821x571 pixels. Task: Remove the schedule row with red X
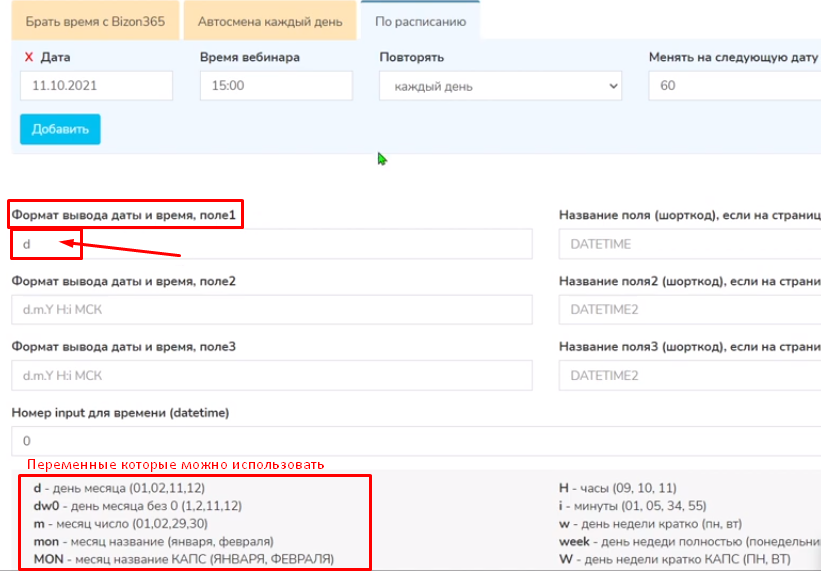click(x=28, y=58)
